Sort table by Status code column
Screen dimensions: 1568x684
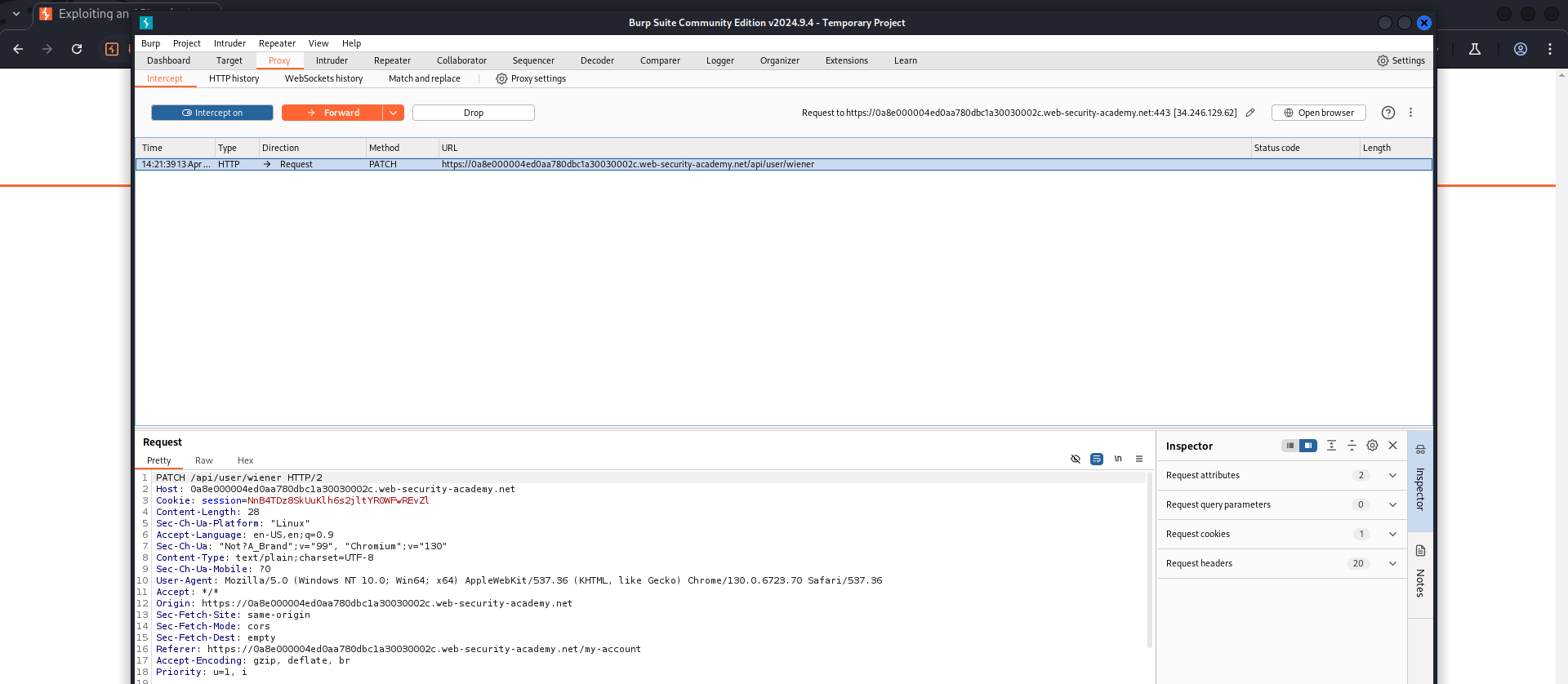coord(1304,148)
